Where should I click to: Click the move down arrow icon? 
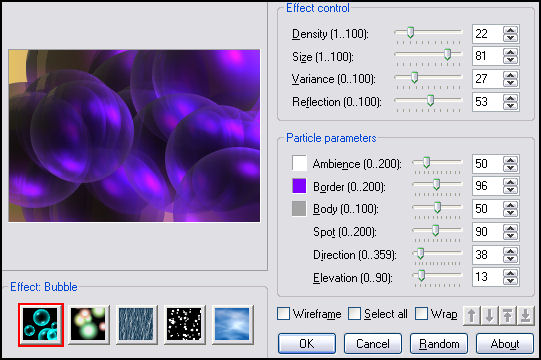pos(489,315)
